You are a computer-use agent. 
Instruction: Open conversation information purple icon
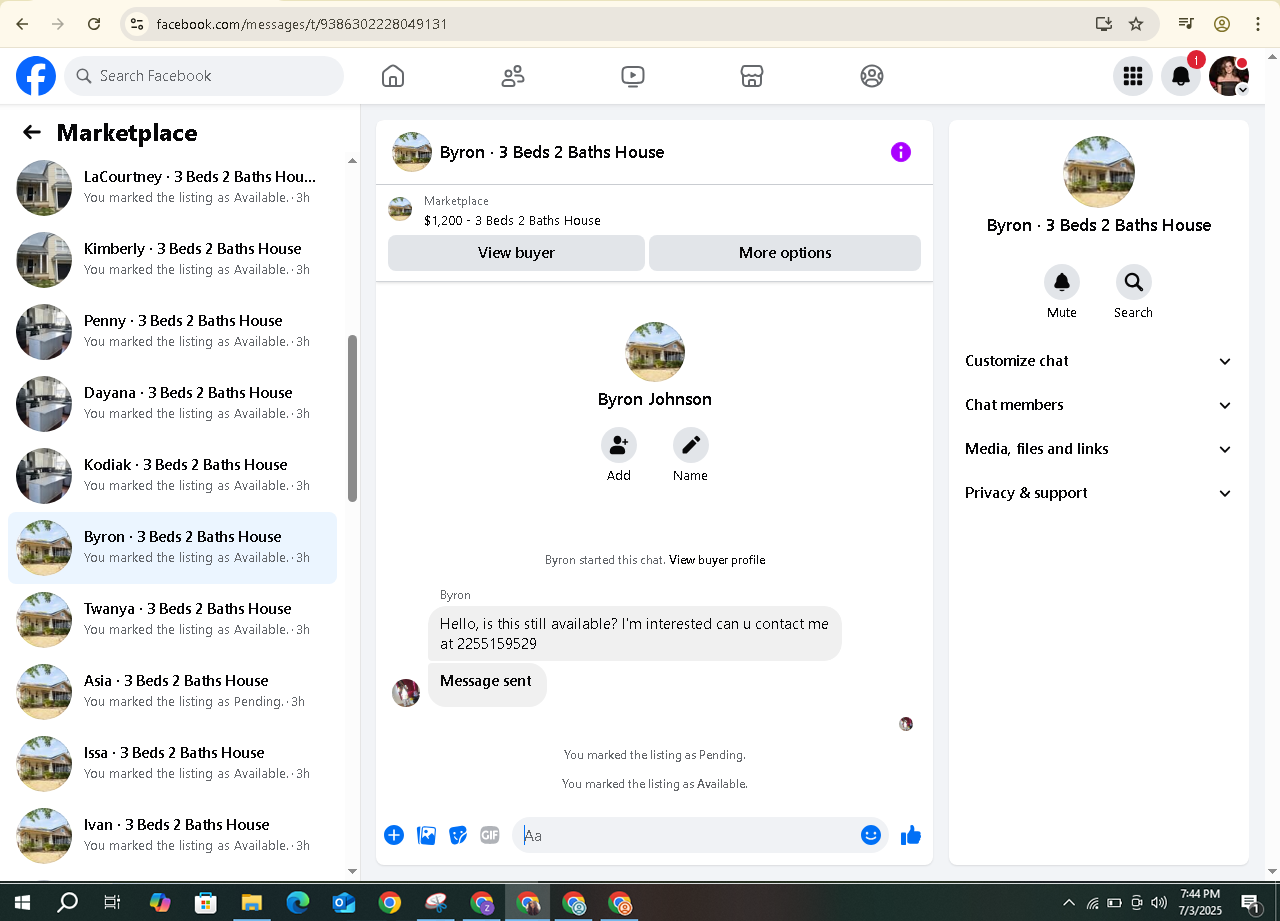(901, 152)
